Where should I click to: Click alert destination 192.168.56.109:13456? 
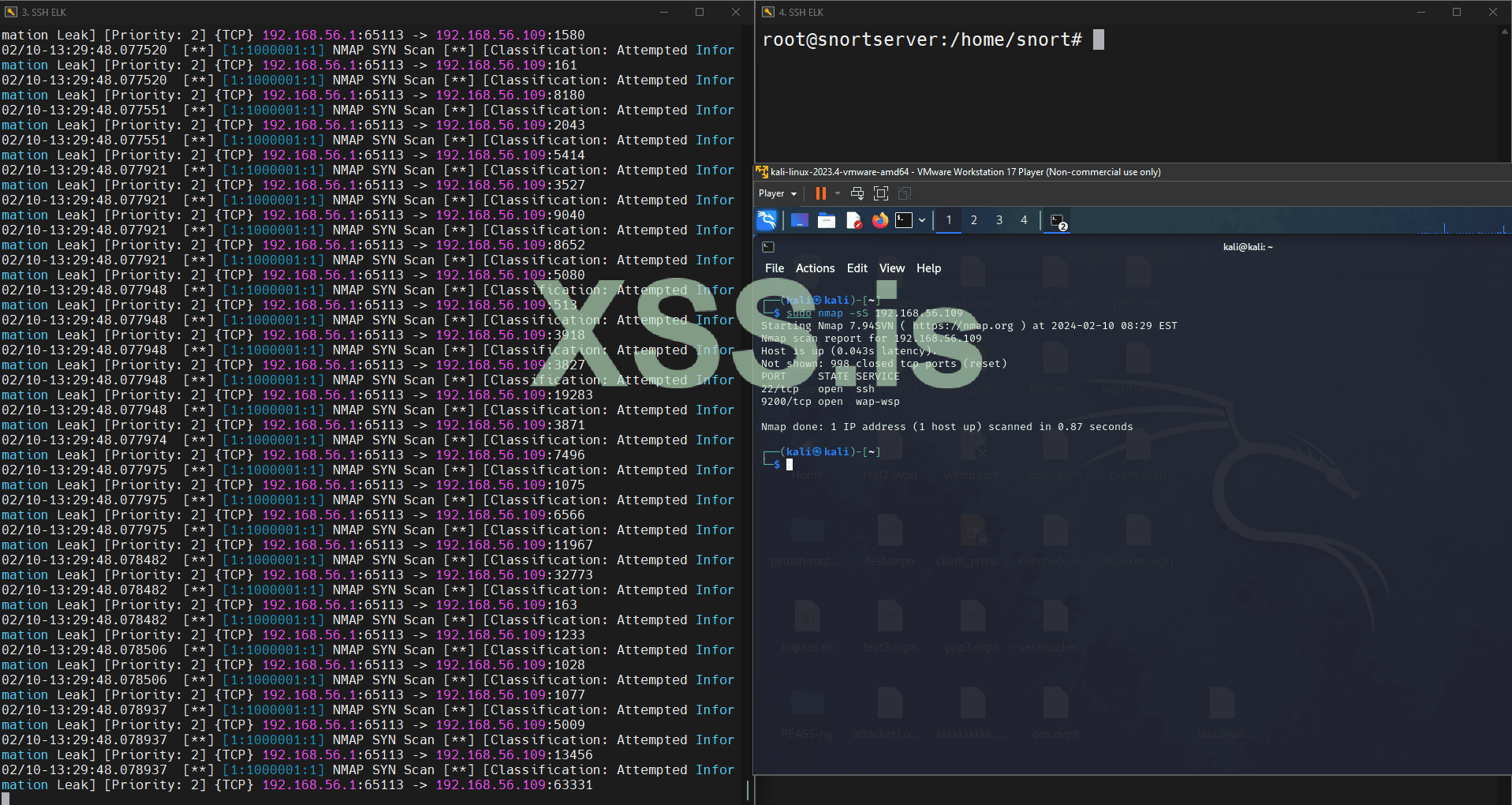coord(514,754)
